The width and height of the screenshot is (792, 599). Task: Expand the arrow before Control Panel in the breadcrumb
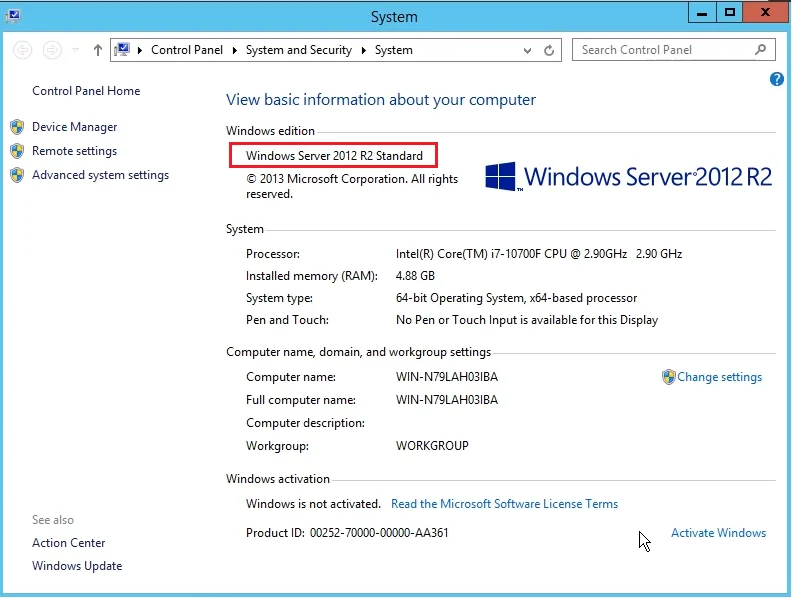tap(140, 50)
